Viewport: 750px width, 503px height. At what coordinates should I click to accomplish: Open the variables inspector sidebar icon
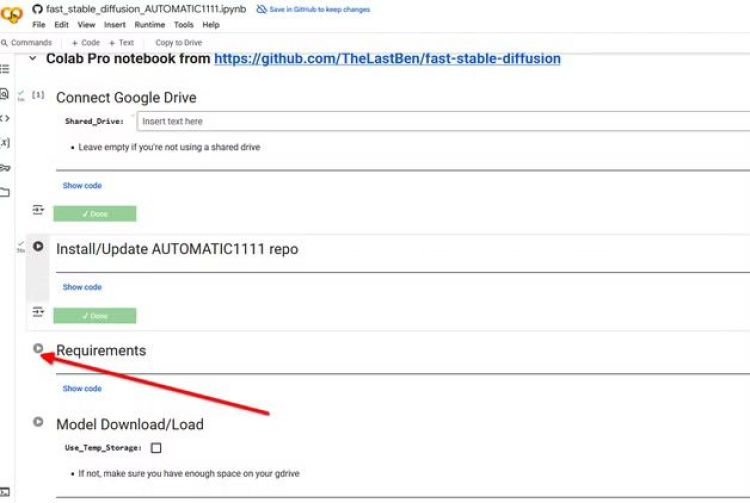tap(5, 143)
